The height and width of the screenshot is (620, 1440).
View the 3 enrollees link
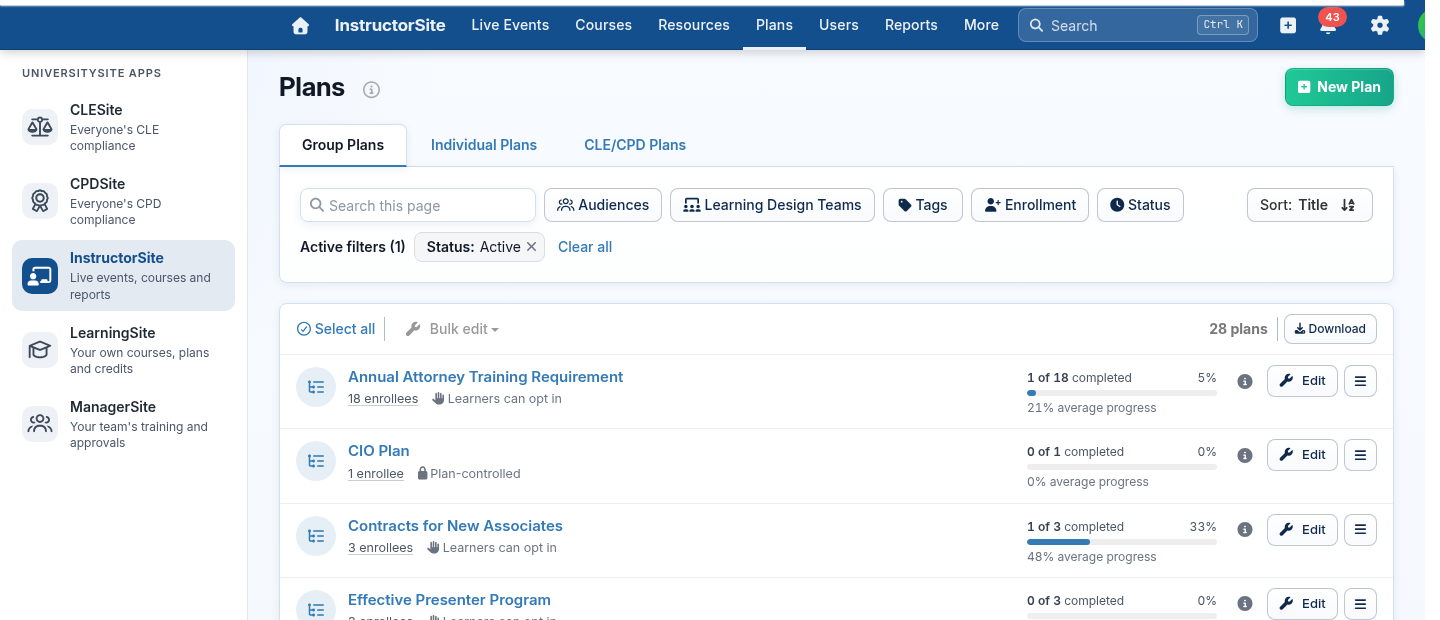tap(380, 548)
